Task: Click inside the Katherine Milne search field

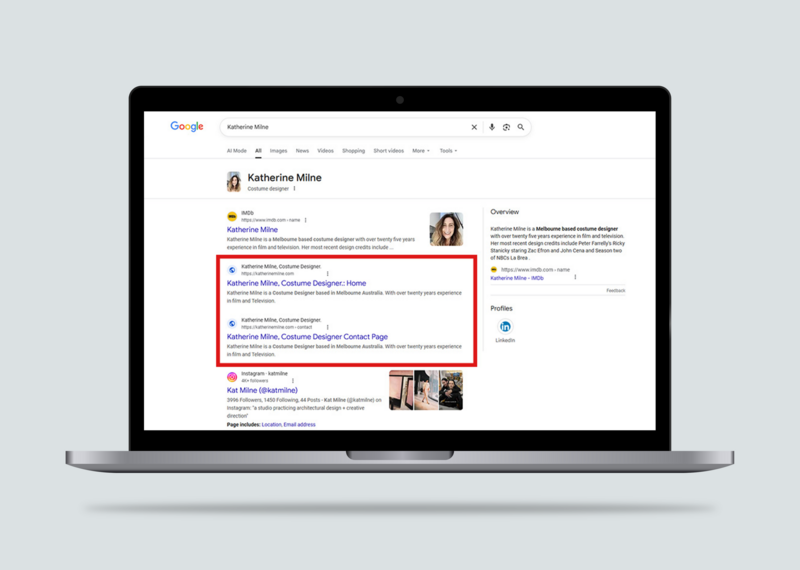Action: 340,128
